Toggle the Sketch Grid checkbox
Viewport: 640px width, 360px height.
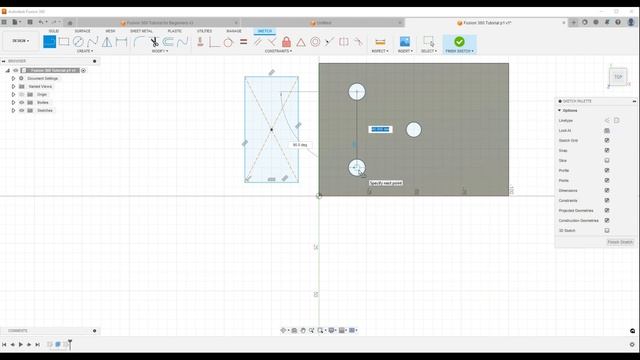607,140
